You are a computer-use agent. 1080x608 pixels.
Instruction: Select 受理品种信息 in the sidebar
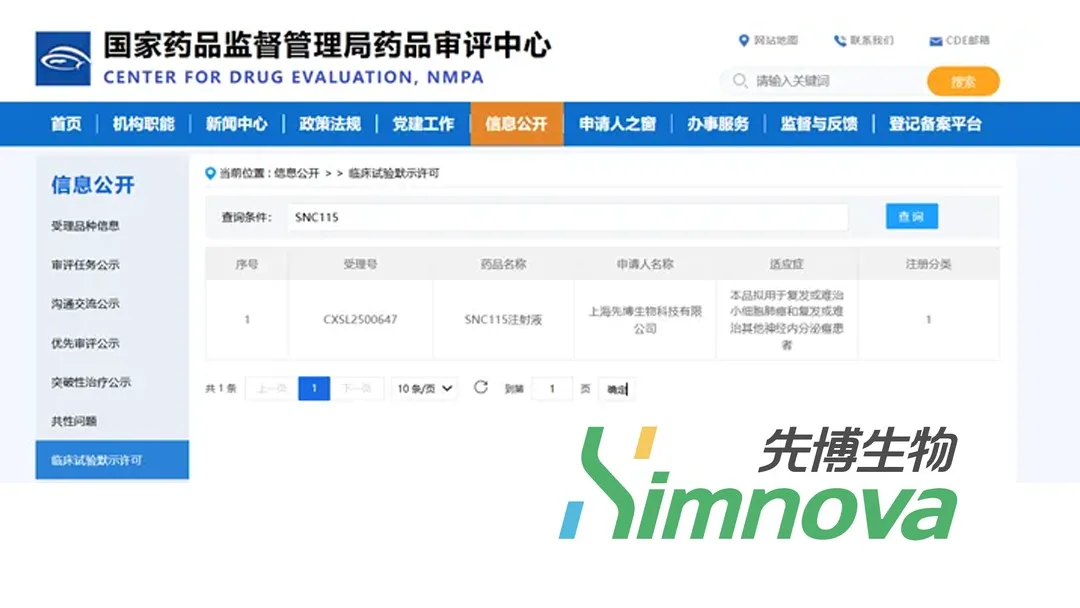tap(85, 226)
